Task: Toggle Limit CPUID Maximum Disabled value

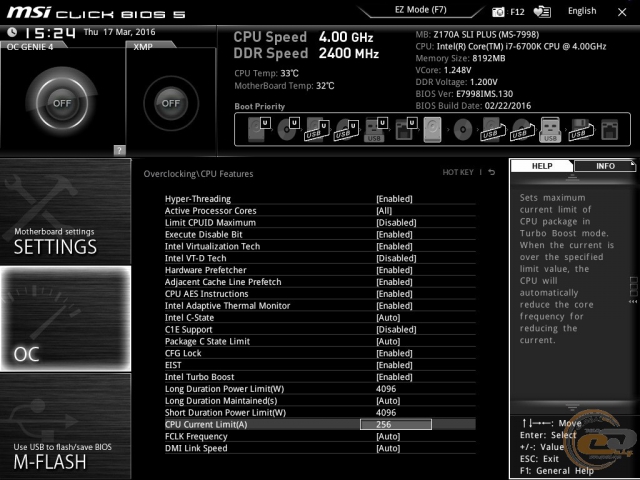Action: (396, 222)
